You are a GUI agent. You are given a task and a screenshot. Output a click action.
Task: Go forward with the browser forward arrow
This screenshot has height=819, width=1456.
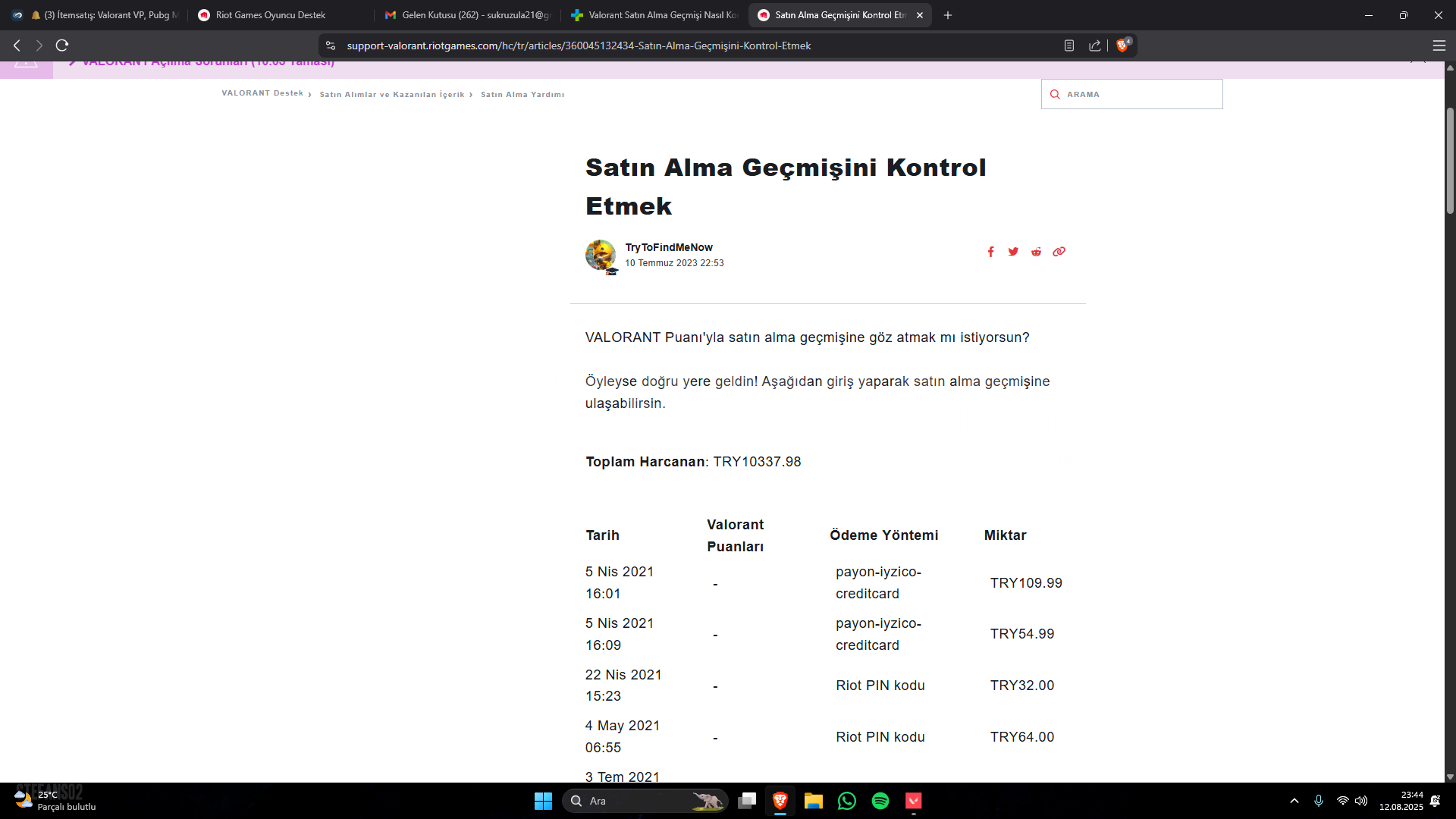pyautogui.click(x=39, y=45)
